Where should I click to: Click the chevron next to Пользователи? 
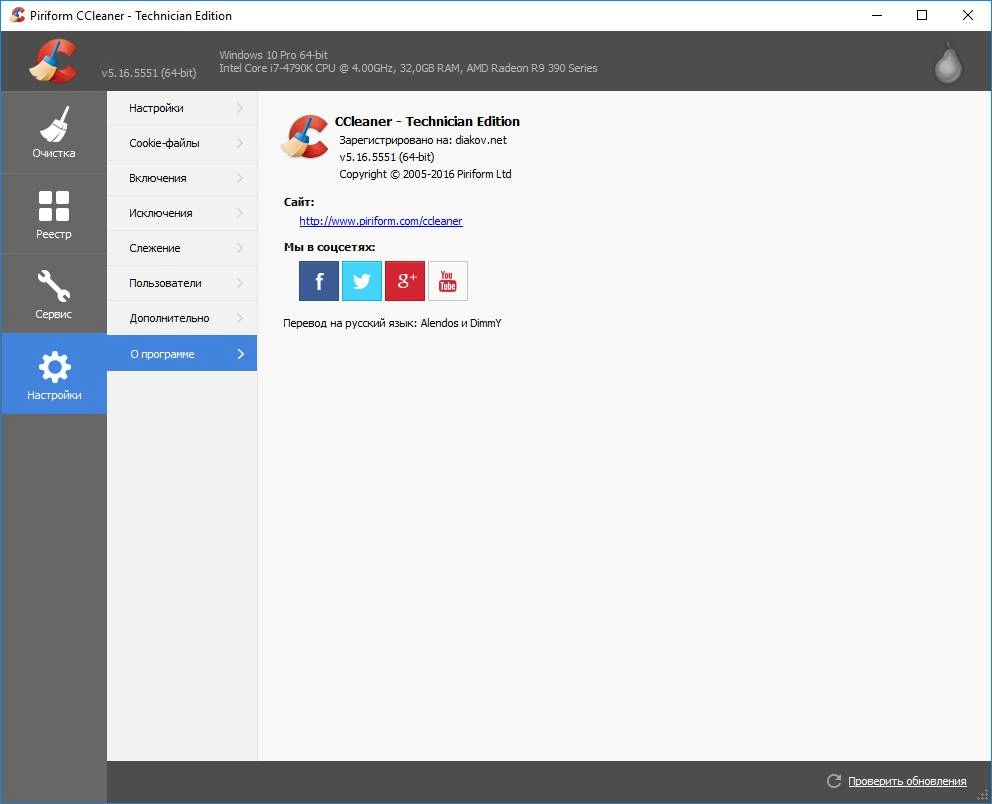click(x=240, y=283)
